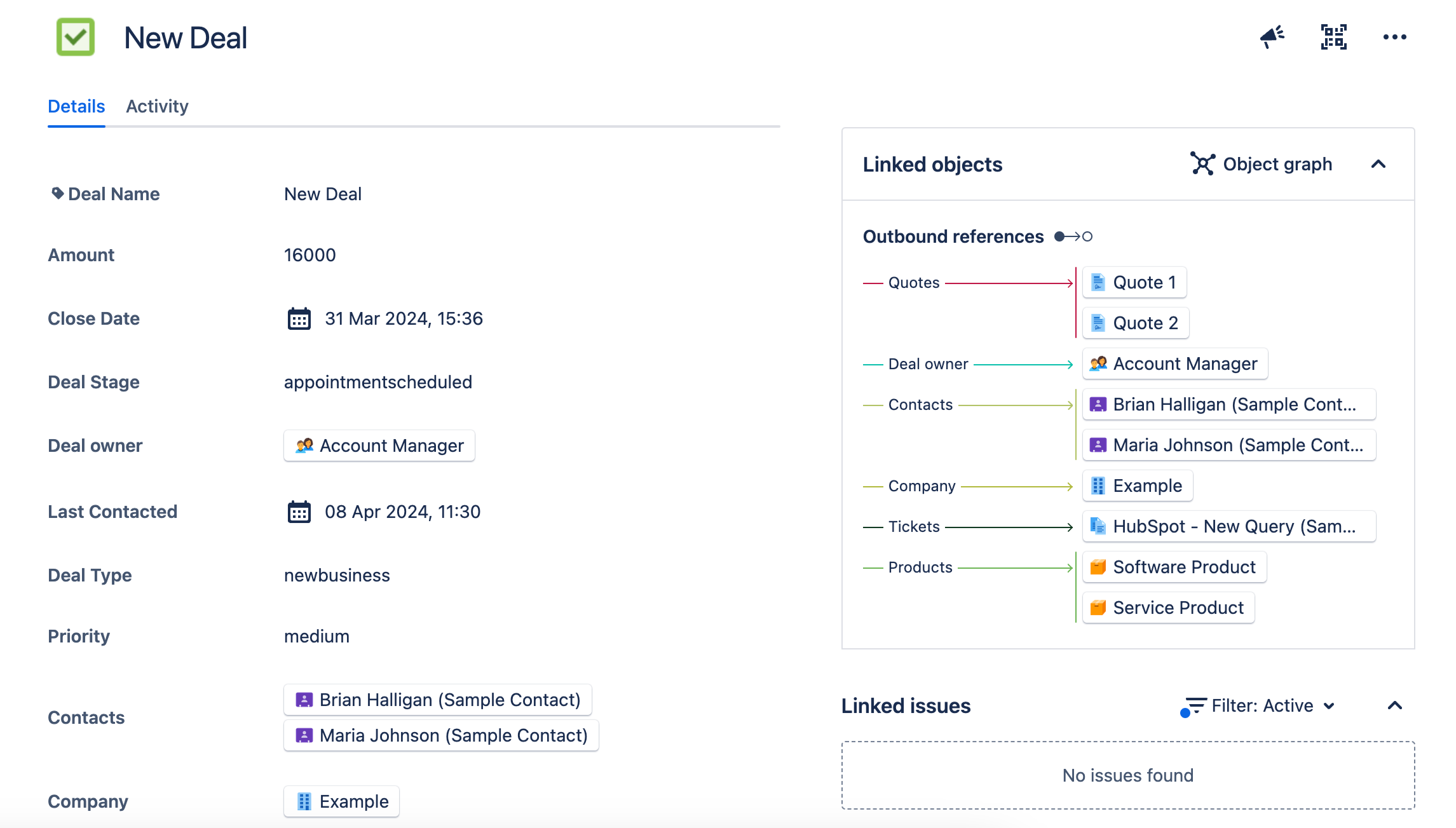Viewport: 1456px width, 828px height.
Task: Click the green checkmark object type icon
Action: point(76,37)
